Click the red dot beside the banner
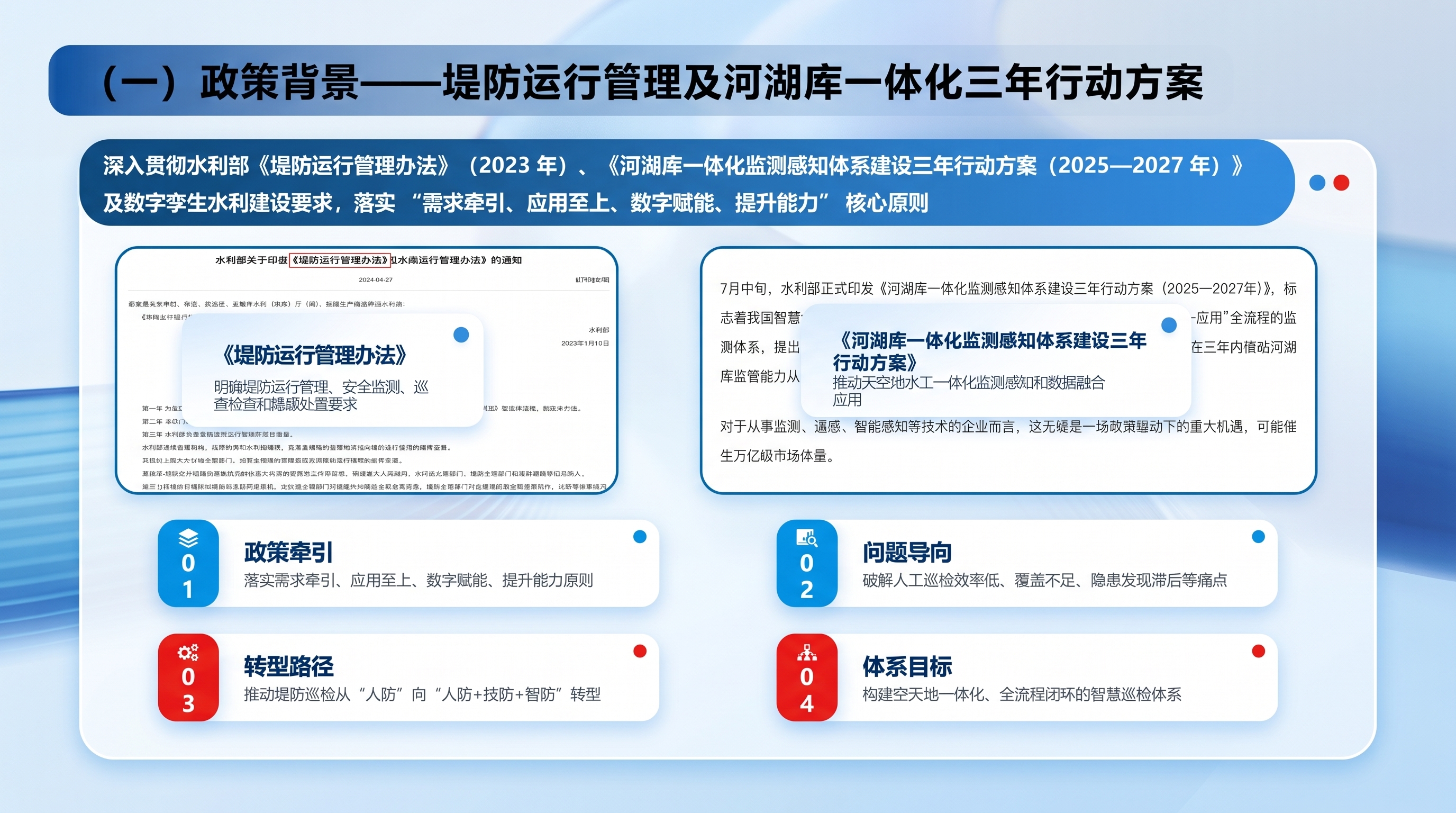The width and height of the screenshot is (1456, 813). [x=1341, y=183]
